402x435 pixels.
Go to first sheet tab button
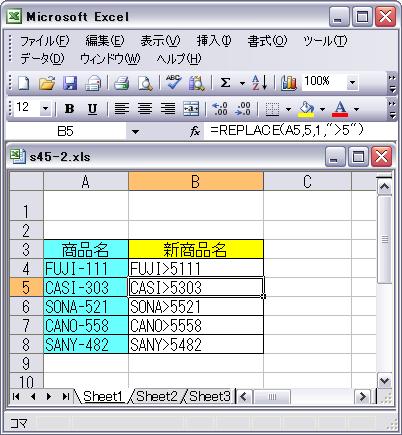coord(15,396)
